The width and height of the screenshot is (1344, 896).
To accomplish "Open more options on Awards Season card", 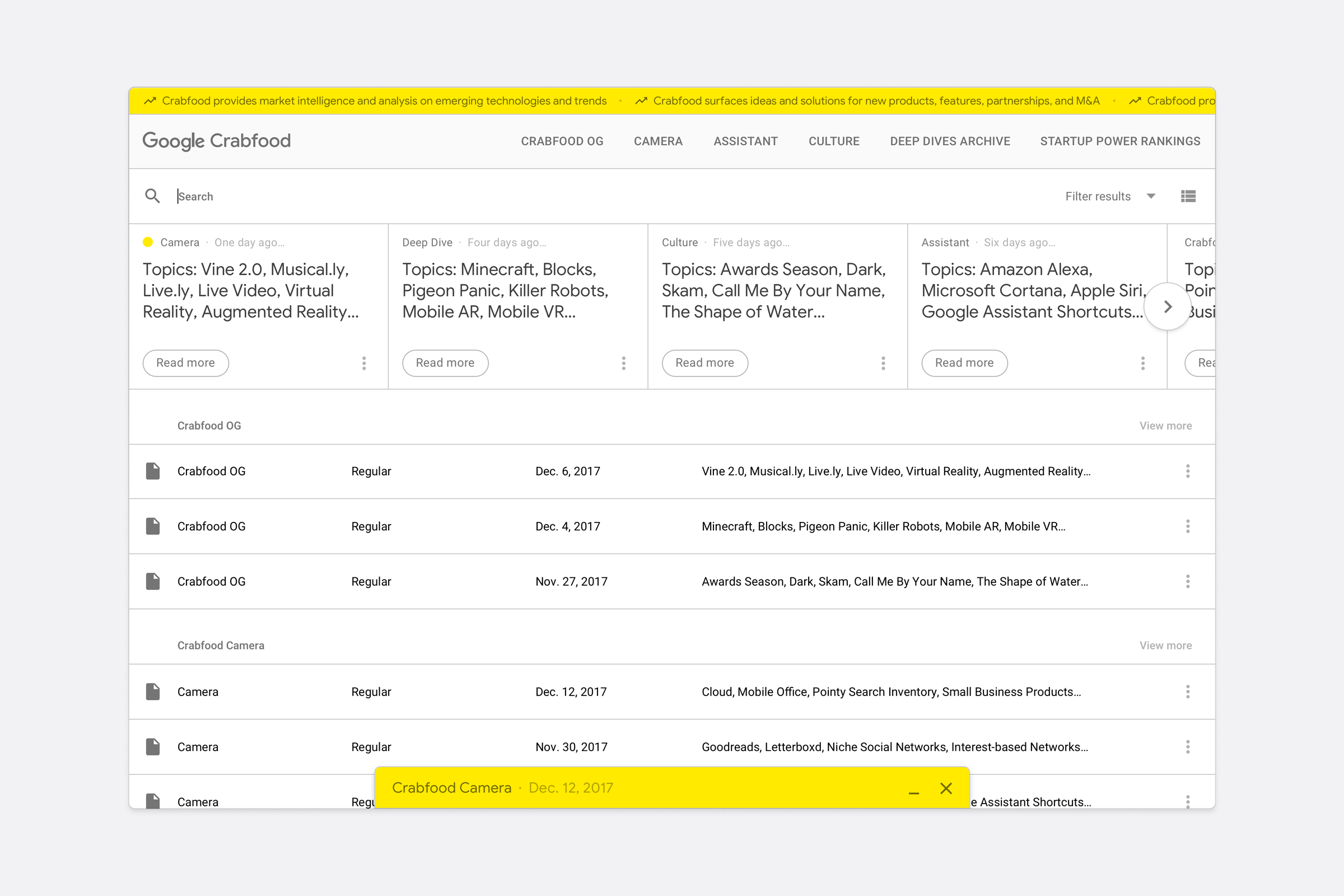I will (883, 363).
